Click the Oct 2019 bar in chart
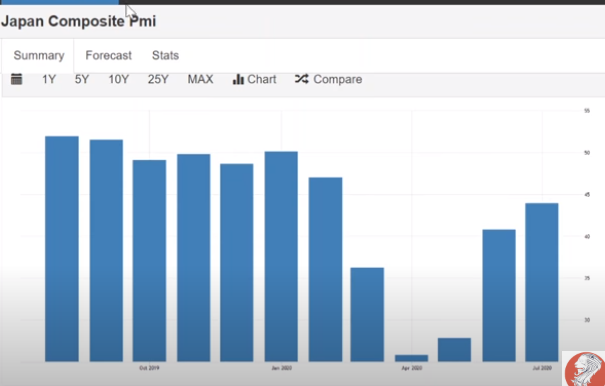Screen dimensions: 605x386 149,261
